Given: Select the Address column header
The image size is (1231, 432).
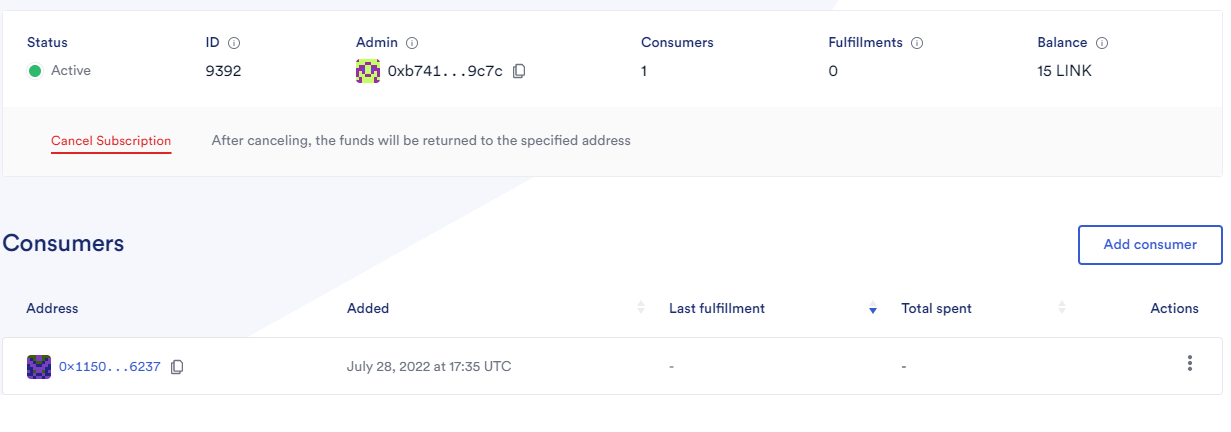Looking at the screenshot, I should [x=52, y=308].
